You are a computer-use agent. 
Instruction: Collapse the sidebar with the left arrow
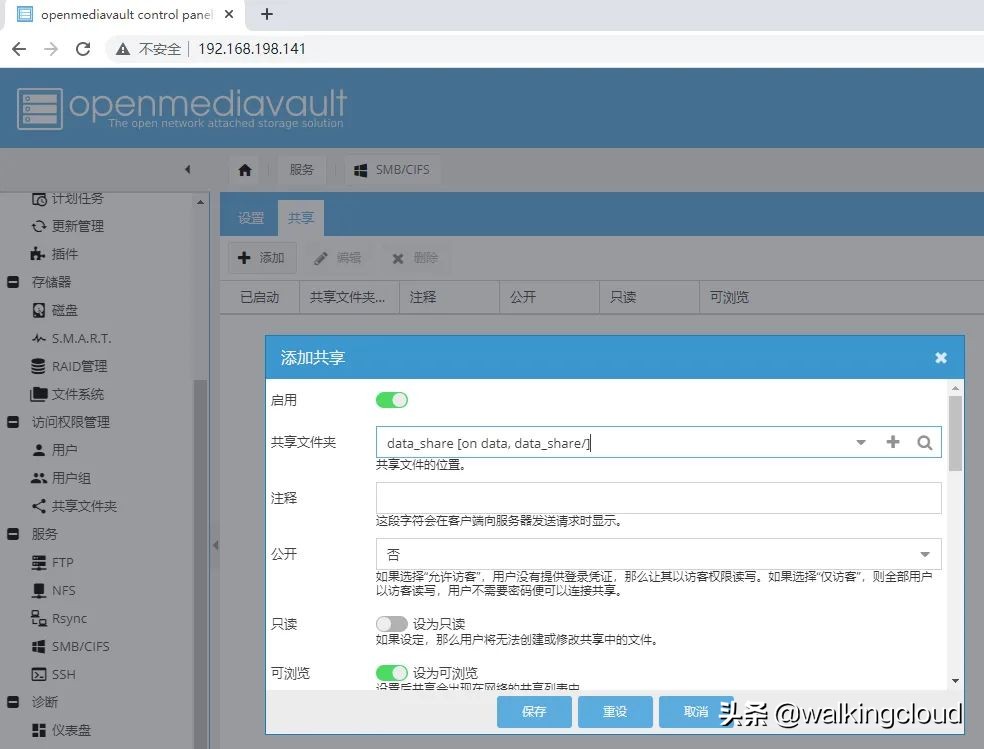188,169
